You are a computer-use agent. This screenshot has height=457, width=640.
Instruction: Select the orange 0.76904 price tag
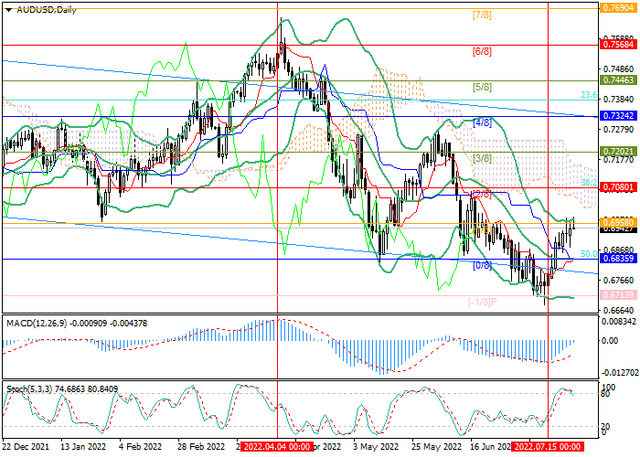(x=619, y=6)
